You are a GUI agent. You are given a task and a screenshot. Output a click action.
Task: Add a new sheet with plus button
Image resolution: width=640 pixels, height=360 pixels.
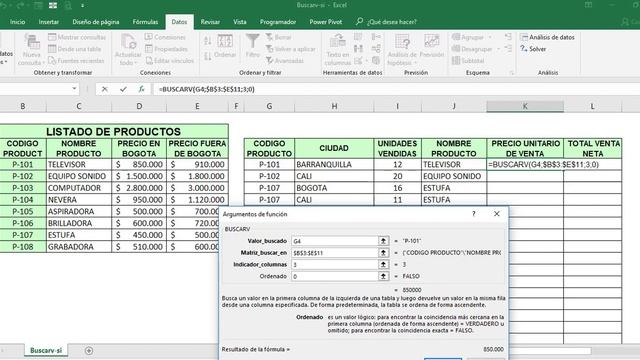pos(89,350)
